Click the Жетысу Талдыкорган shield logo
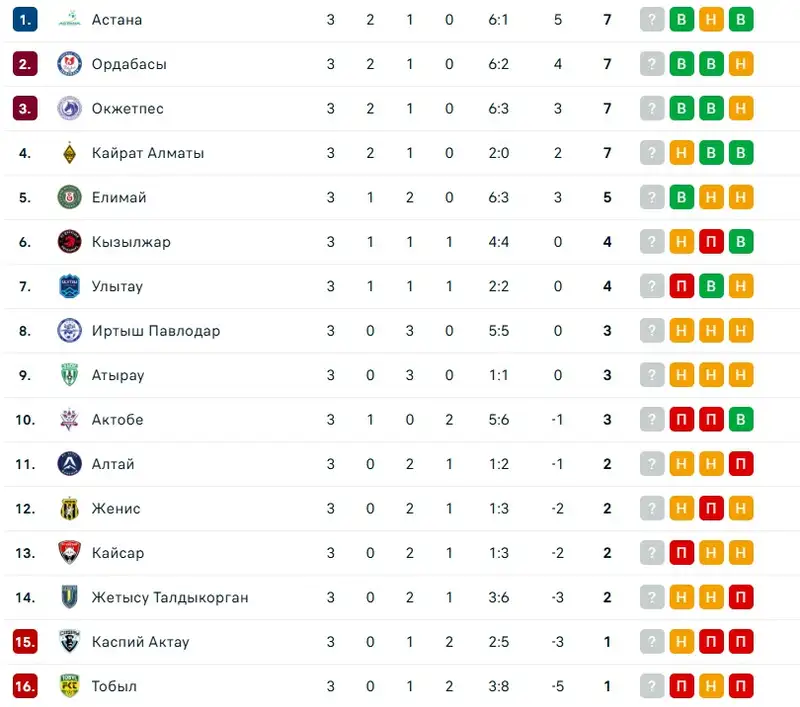 [69, 597]
